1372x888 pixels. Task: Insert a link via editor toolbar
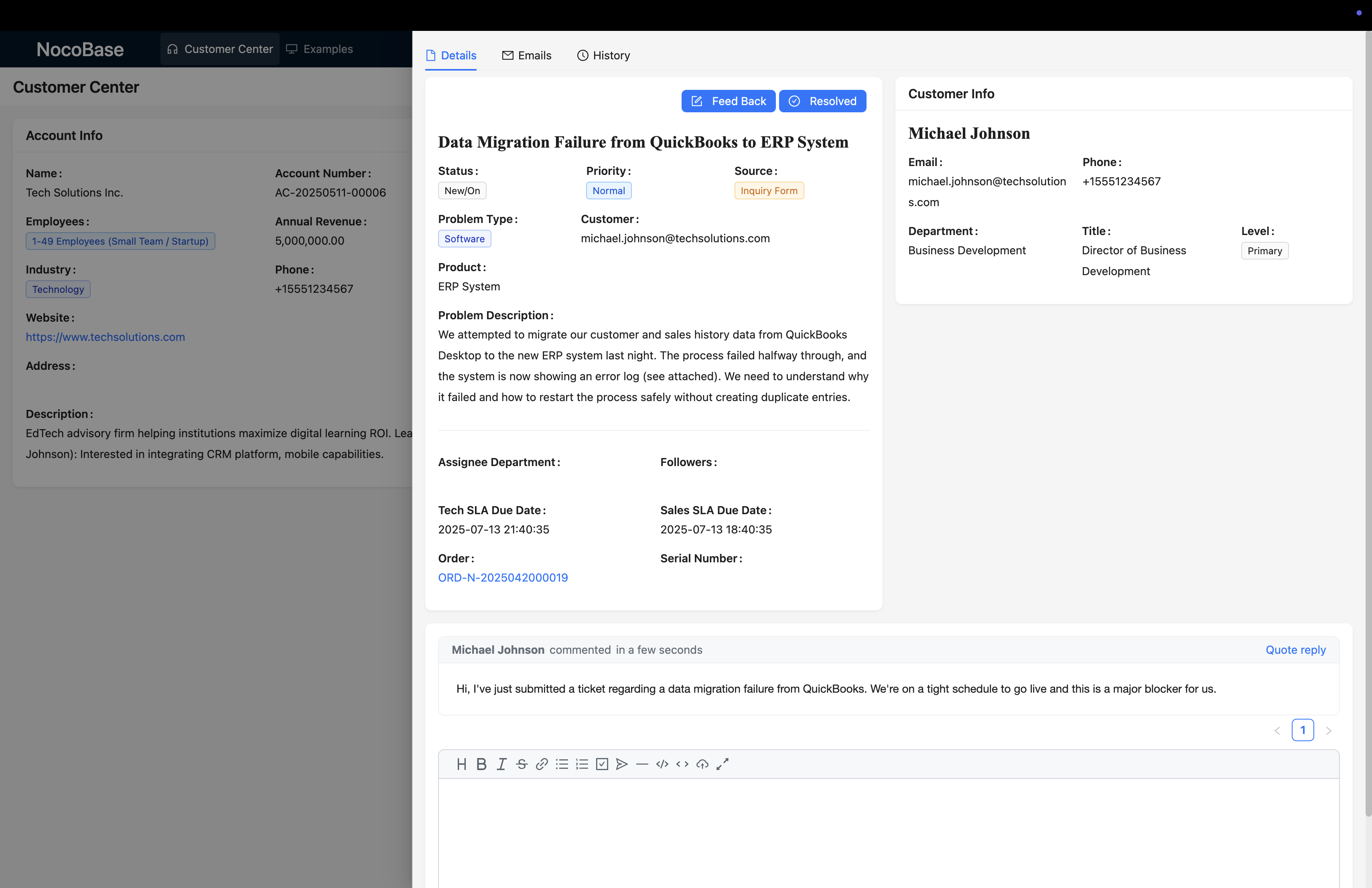[x=541, y=764]
